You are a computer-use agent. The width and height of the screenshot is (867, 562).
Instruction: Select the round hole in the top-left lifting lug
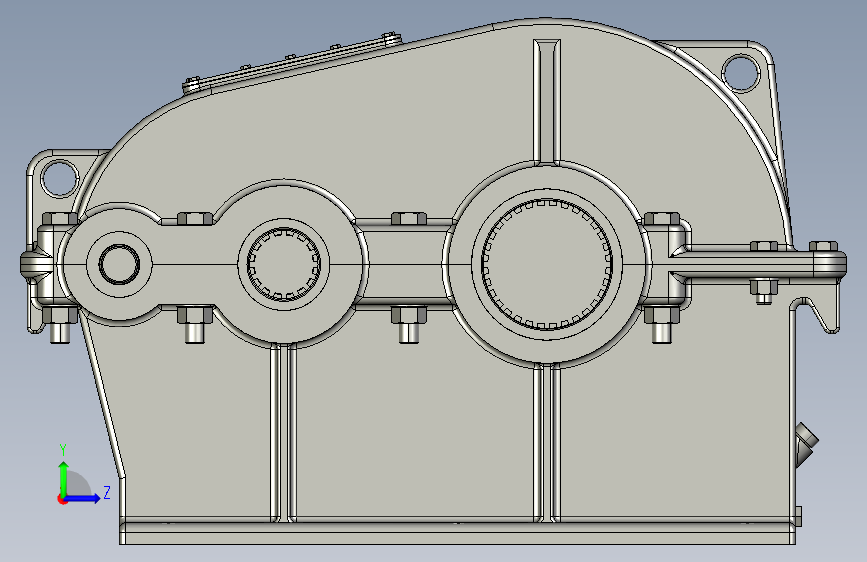coord(59,178)
